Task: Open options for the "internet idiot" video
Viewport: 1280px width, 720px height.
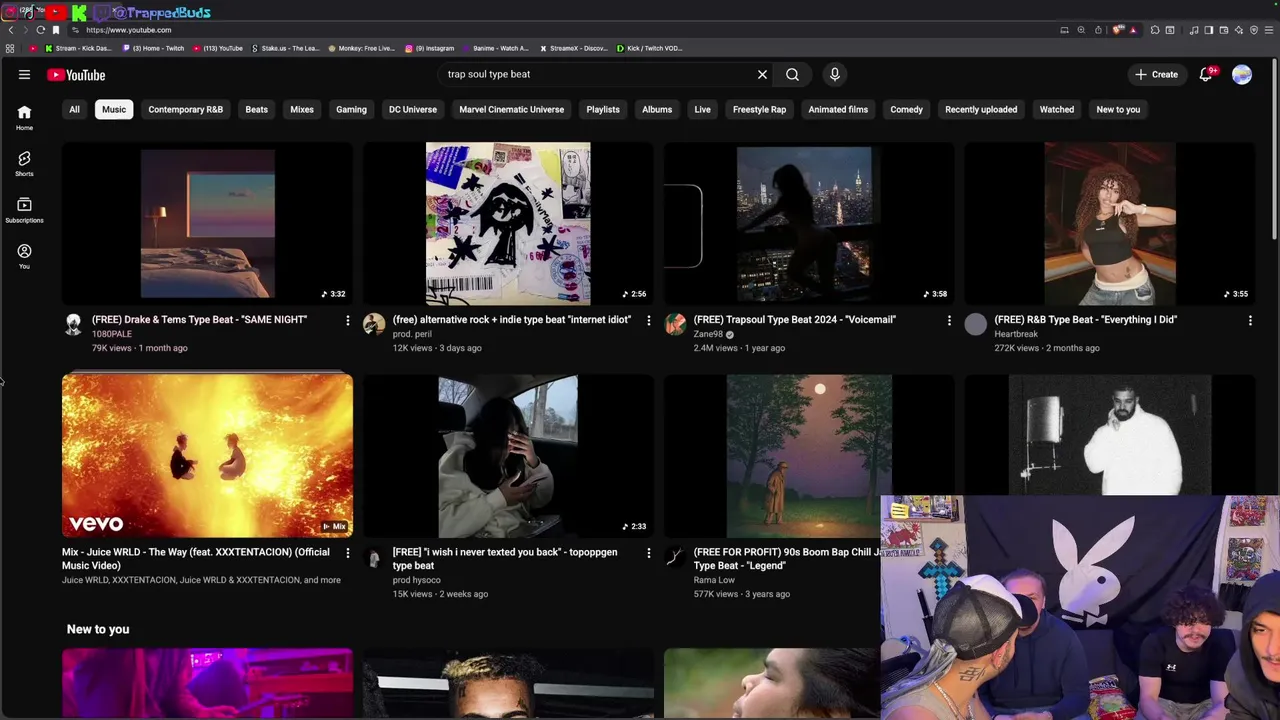Action: [648, 320]
